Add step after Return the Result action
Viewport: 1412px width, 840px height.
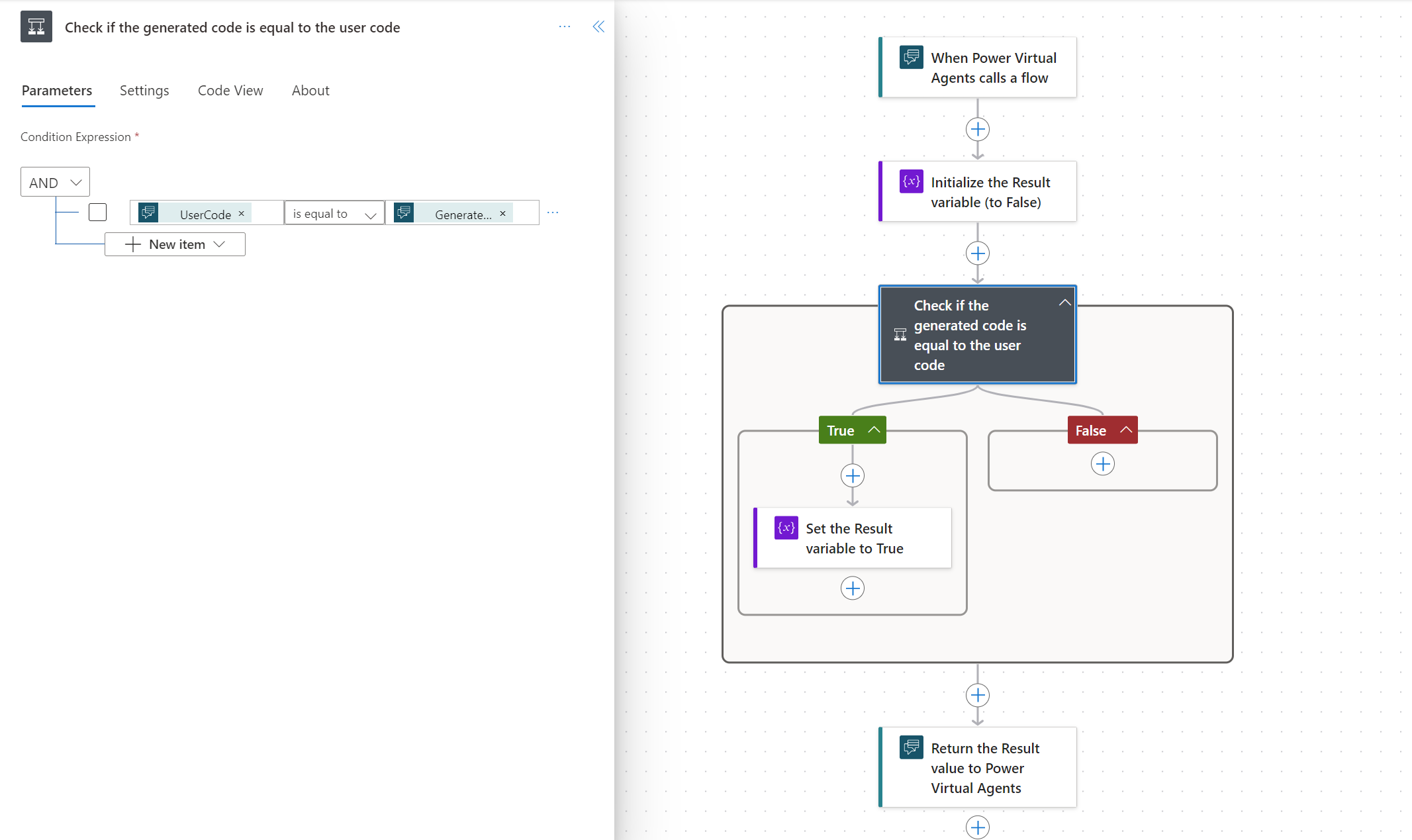(x=978, y=827)
